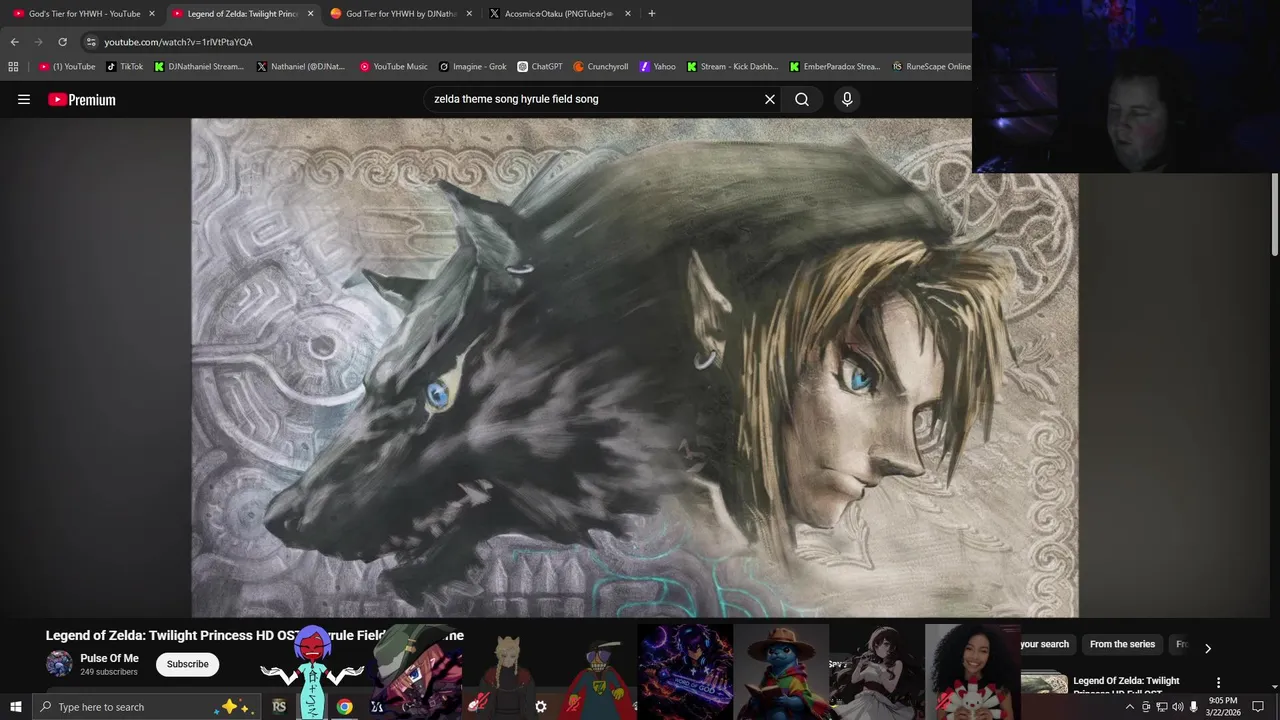The height and width of the screenshot is (720, 1280).
Task: Open the '(1) YouTube' bookmark
Action: pos(67,67)
